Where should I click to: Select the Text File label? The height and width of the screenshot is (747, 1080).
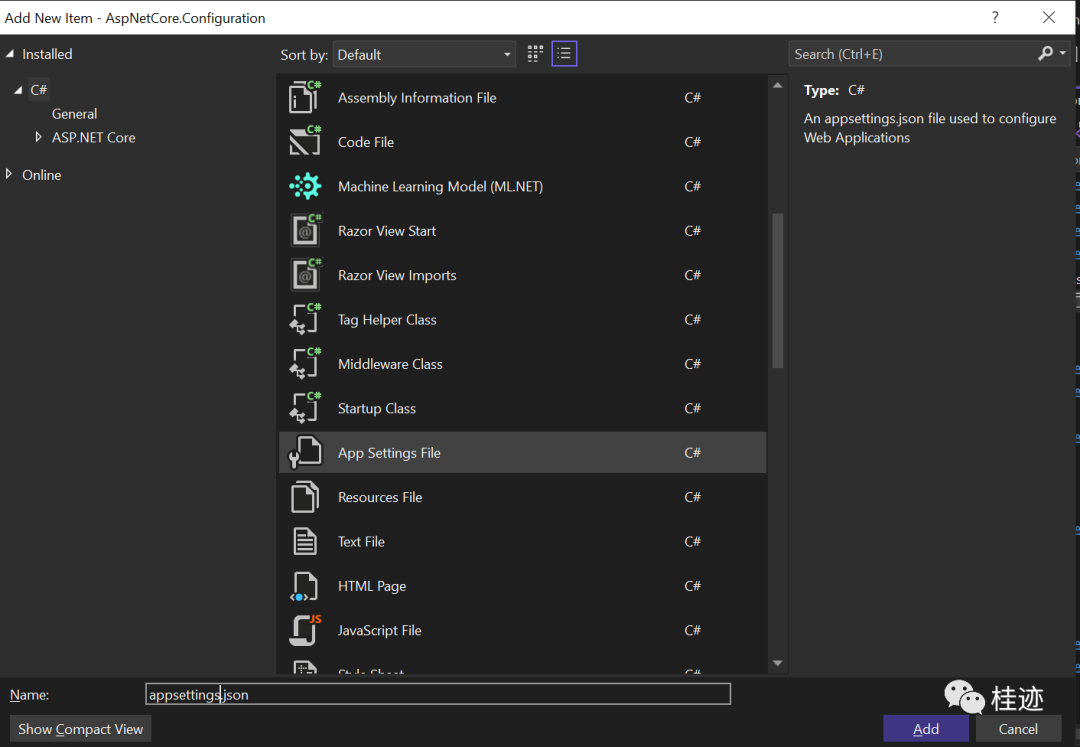361,542
